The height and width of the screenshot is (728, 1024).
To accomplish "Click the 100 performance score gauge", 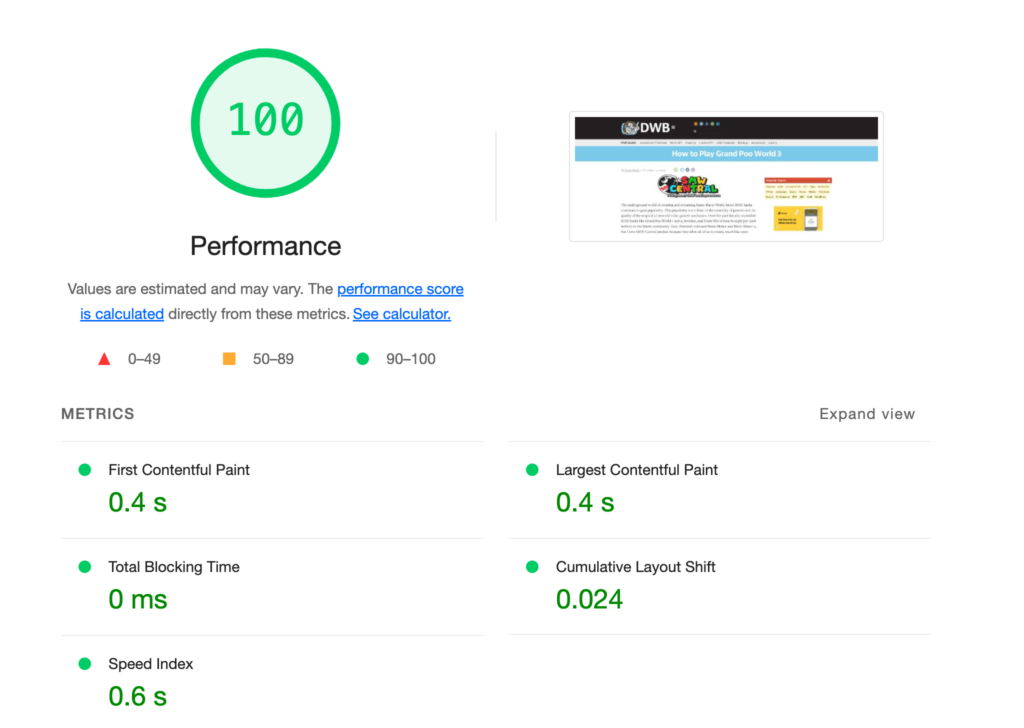I will [266, 122].
